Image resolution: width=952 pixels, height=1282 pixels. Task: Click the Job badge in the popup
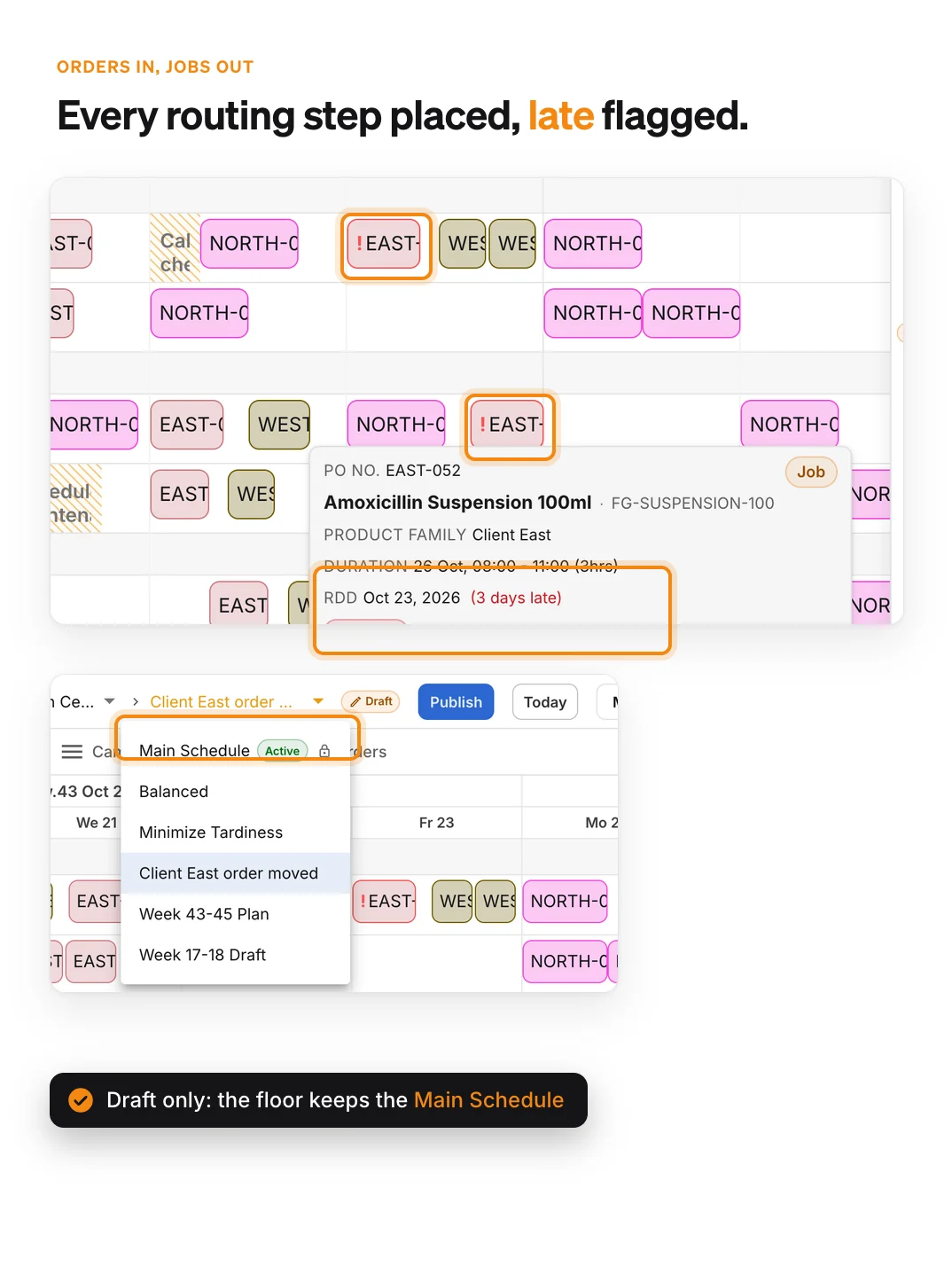(x=811, y=472)
